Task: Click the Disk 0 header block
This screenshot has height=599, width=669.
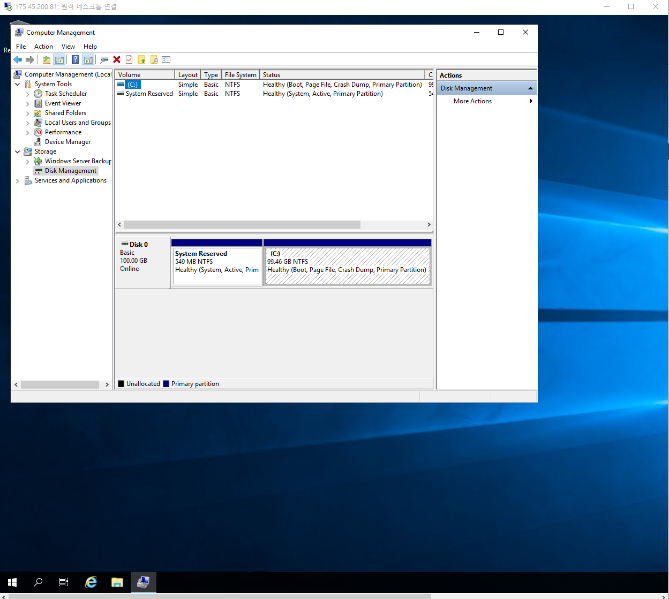Action: (143, 262)
